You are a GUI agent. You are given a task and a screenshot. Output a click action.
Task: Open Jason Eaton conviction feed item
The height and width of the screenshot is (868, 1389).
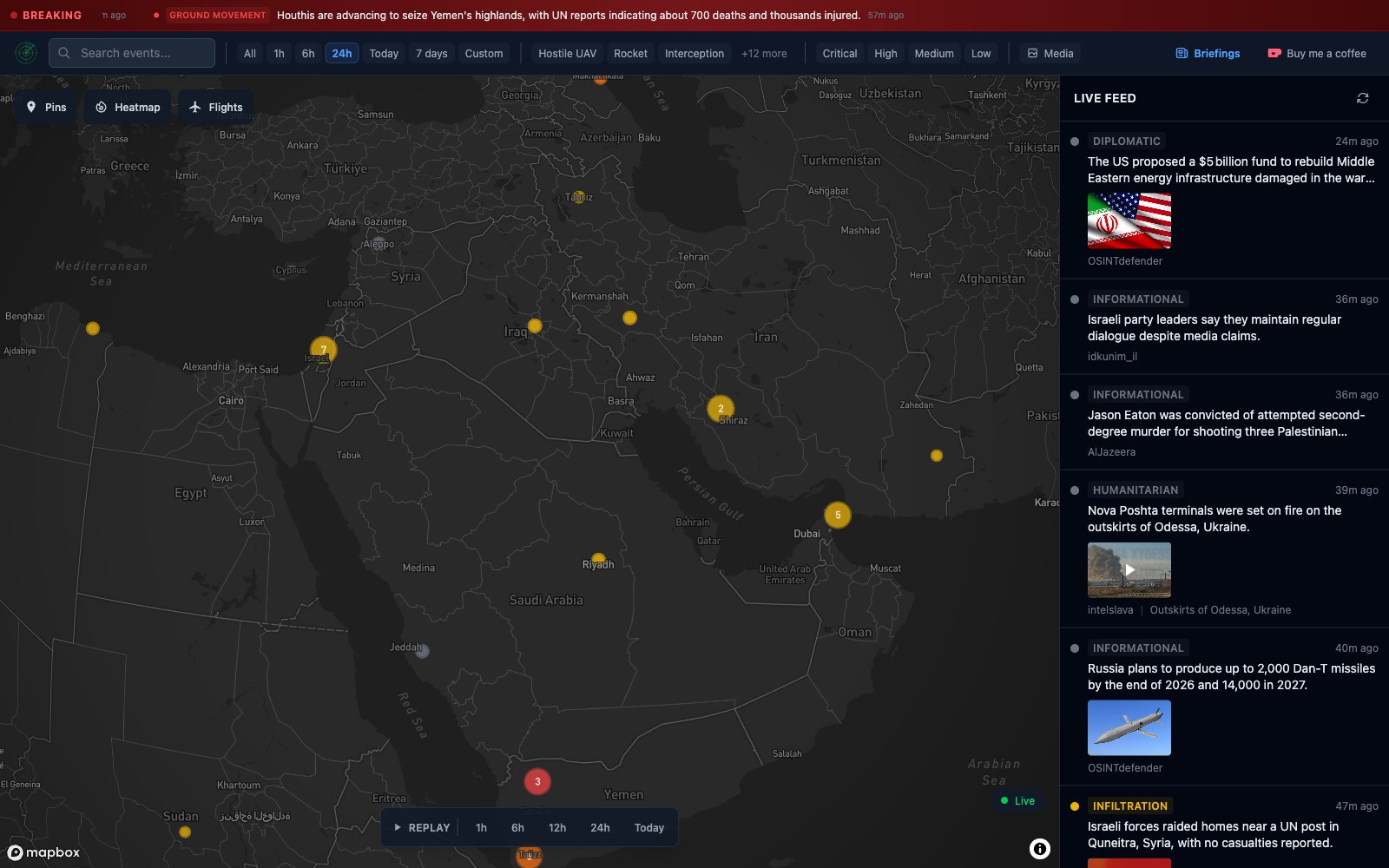pyautogui.click(x=1224, y=423)
